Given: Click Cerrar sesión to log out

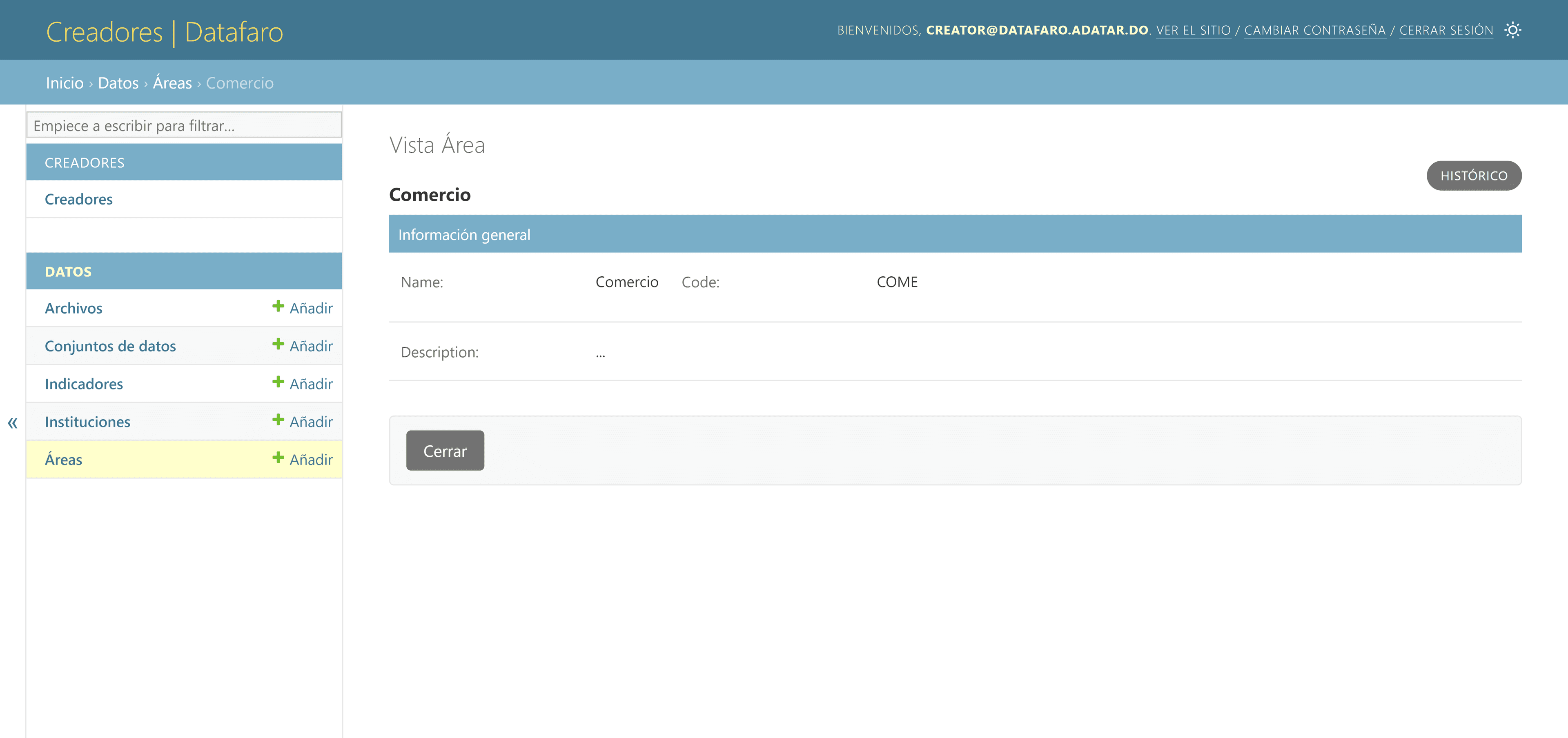Looking at the screenshot, I should pyautogui.click(x=1445, y=31).
